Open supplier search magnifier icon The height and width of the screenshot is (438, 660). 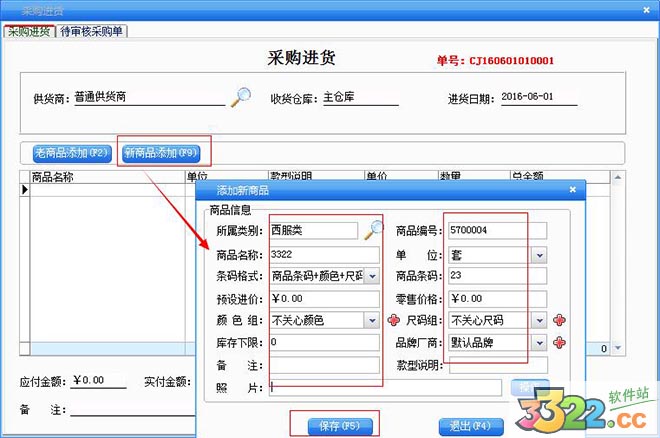click(241, 97)
